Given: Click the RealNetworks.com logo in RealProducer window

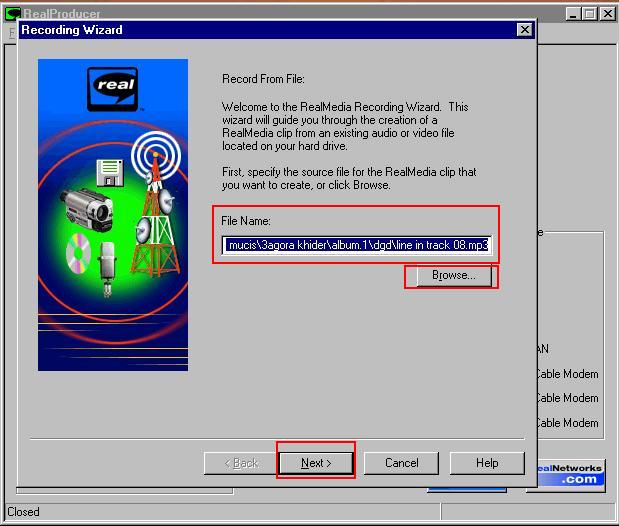Looking at the screenshot, I should tap(570, 474).
